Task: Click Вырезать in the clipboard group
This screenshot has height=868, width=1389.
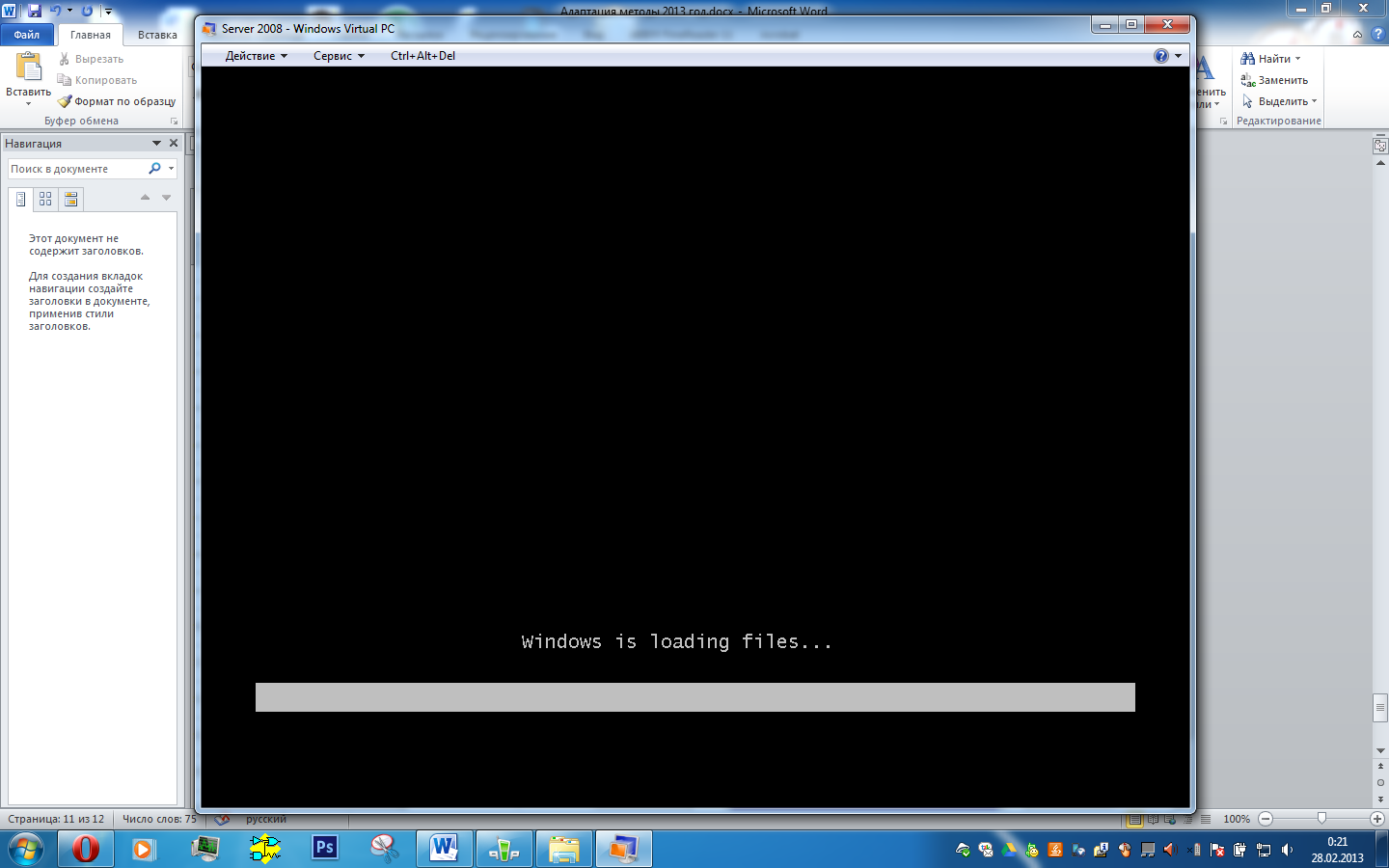Action: [91, 59]
